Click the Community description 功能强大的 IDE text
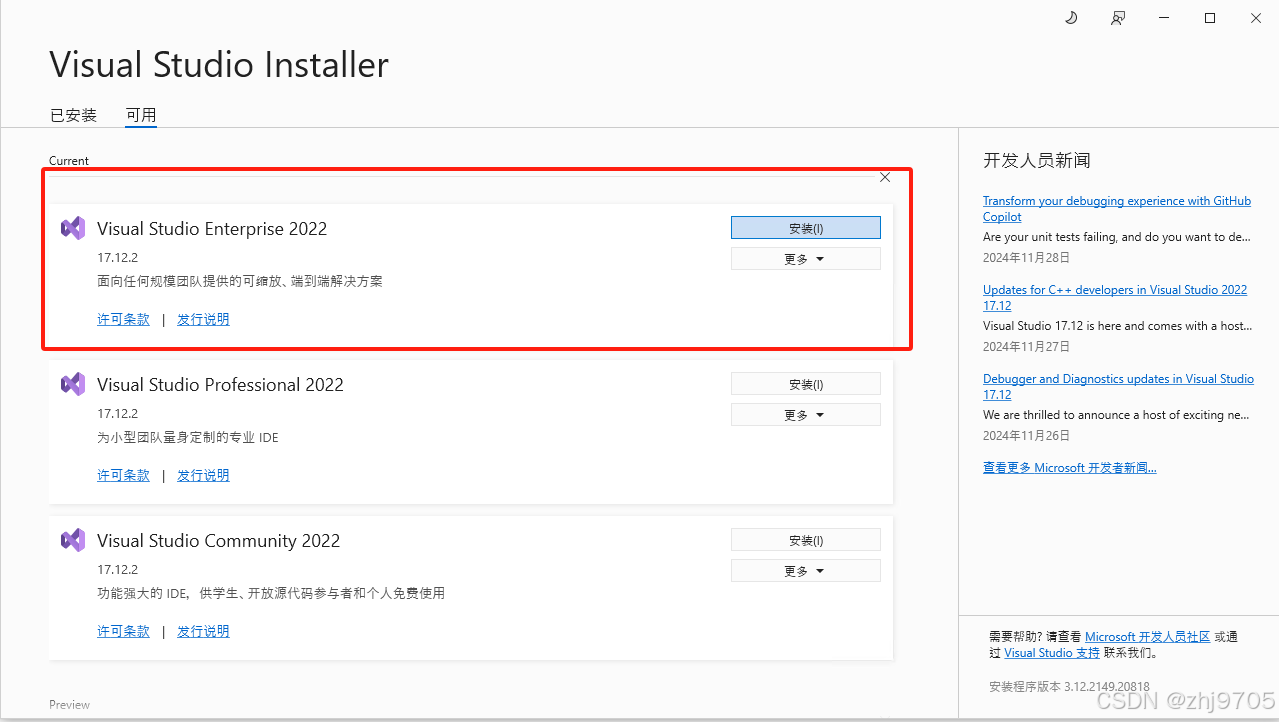The image size is (1279, 722). [271, 593]
